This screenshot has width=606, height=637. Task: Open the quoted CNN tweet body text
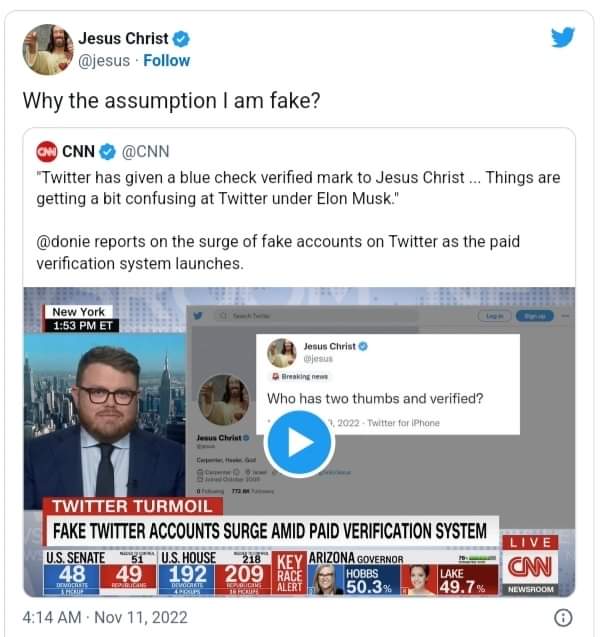299,220
